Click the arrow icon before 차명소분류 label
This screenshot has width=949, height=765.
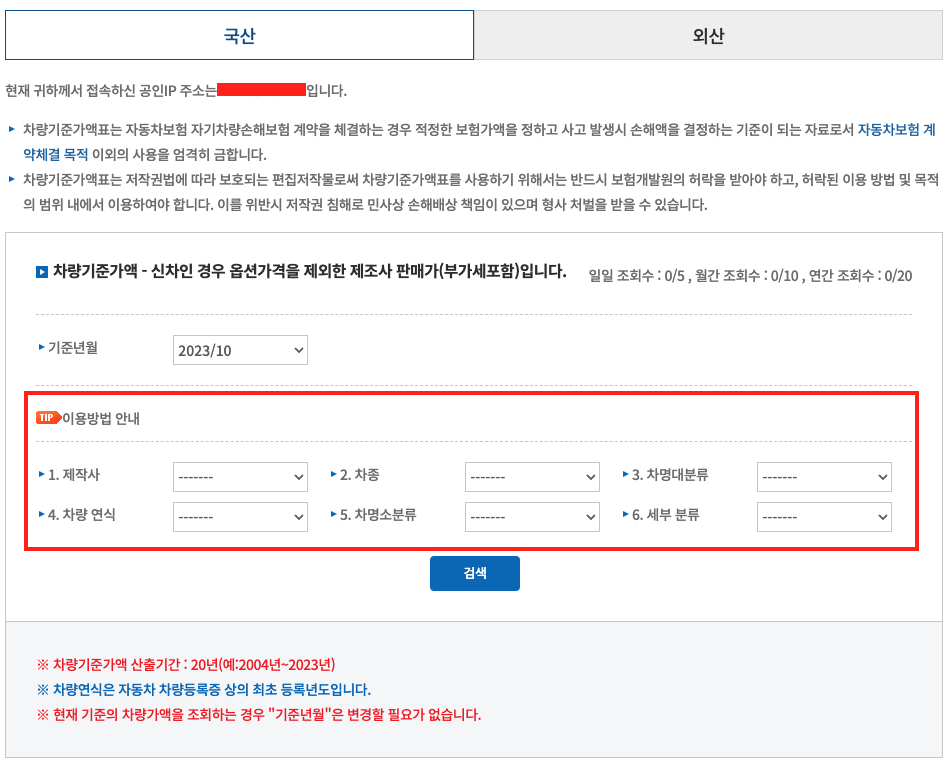[x=333, y=516]
